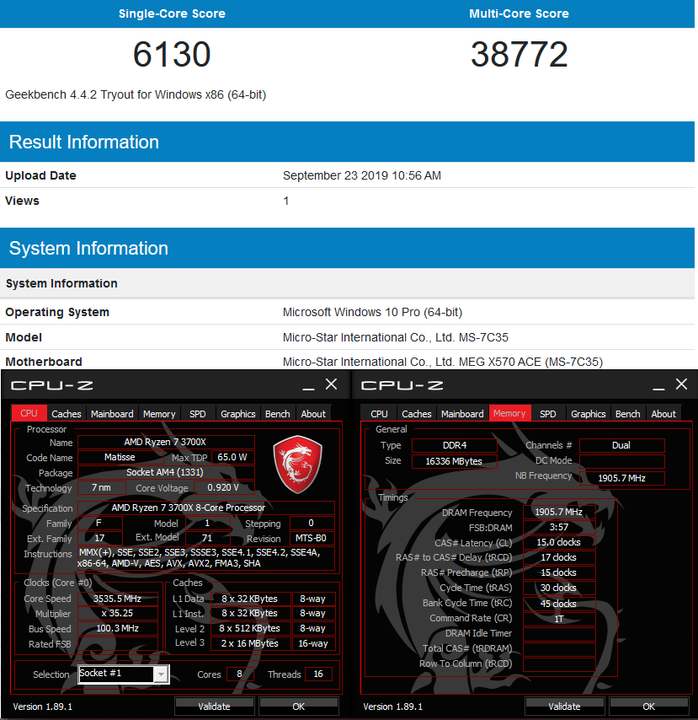The height and width of the screenshot is (720, 698).
Task: Open the Memory tab in left CPU-Z window
Action: tap(159, 413)
